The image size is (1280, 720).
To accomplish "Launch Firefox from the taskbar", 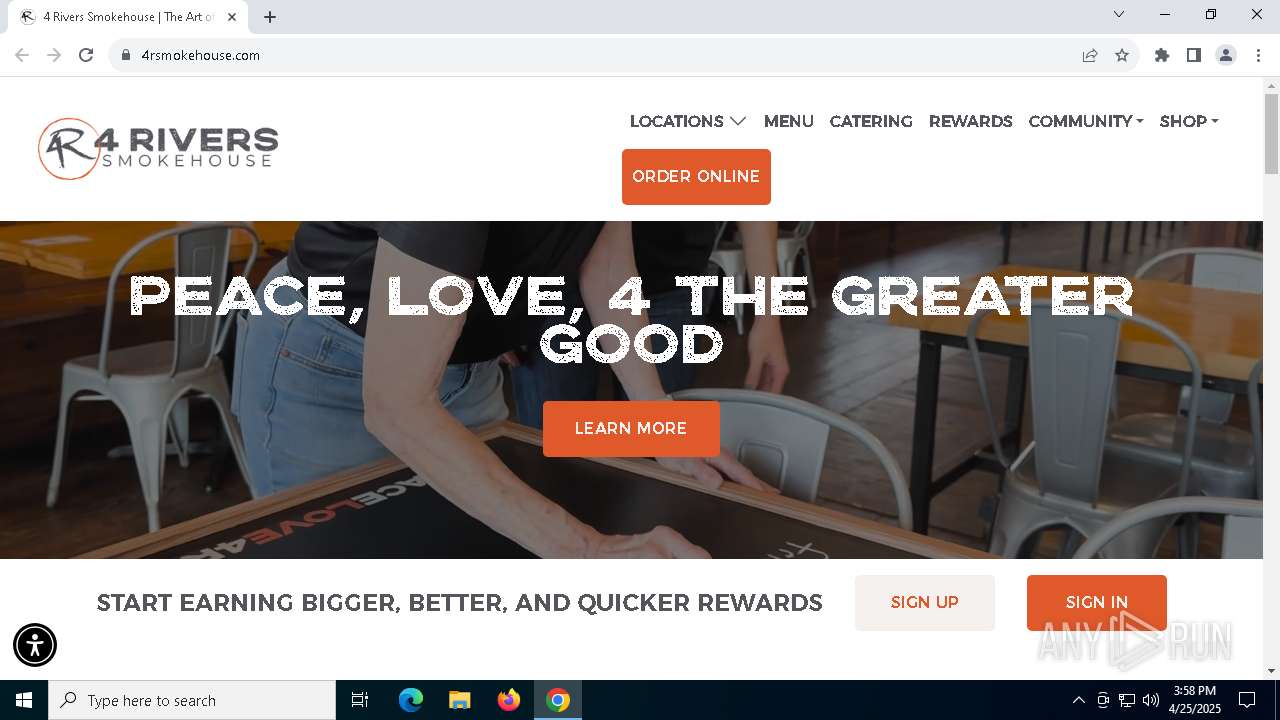I will click(x=509, y=700).
